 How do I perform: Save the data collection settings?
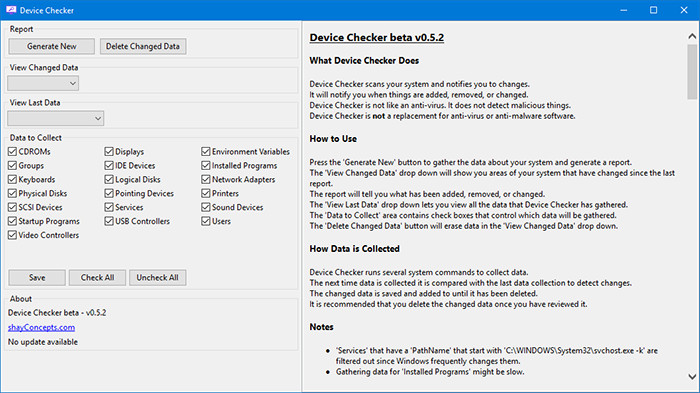[37, 277]
